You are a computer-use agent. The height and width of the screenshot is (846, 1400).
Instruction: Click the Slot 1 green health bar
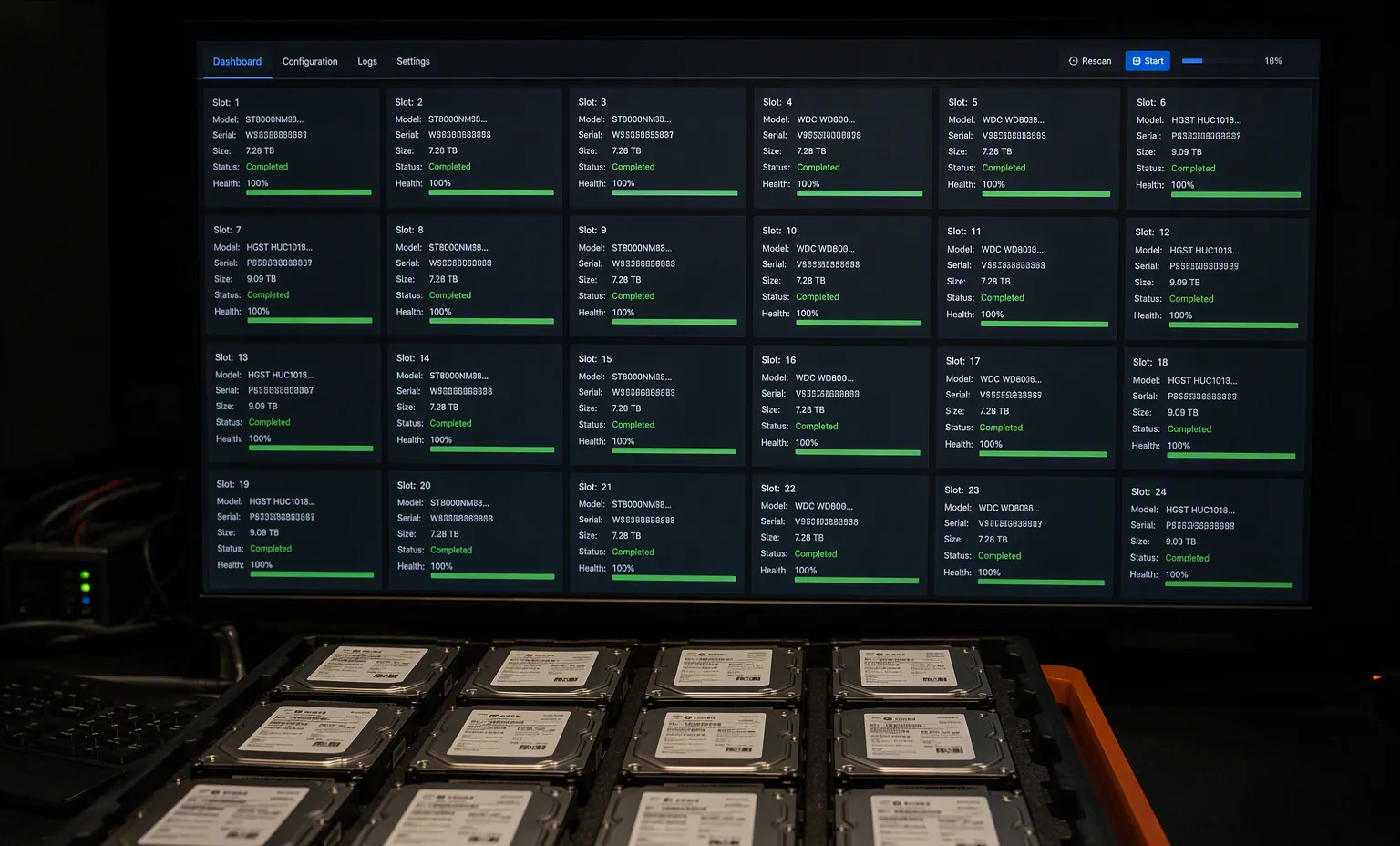309,192
